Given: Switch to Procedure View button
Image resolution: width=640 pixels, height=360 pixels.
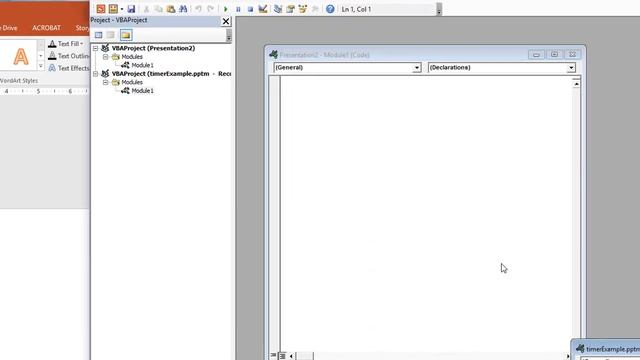Looking at the screenshot, I should click(x=273, y=356).
